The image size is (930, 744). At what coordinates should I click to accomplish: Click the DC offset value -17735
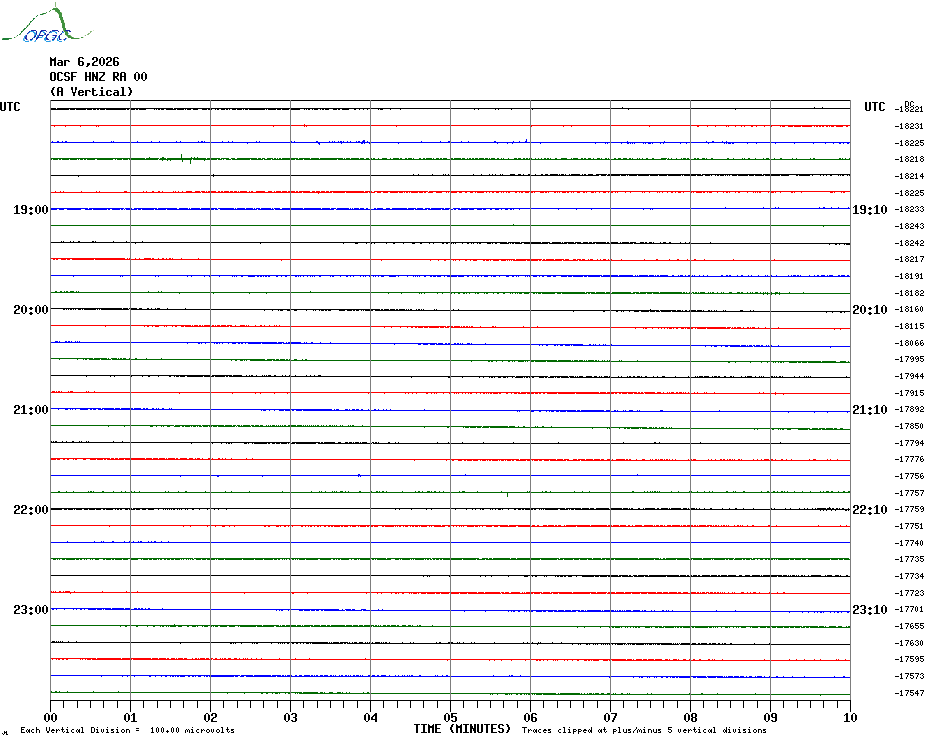point(909,559)
